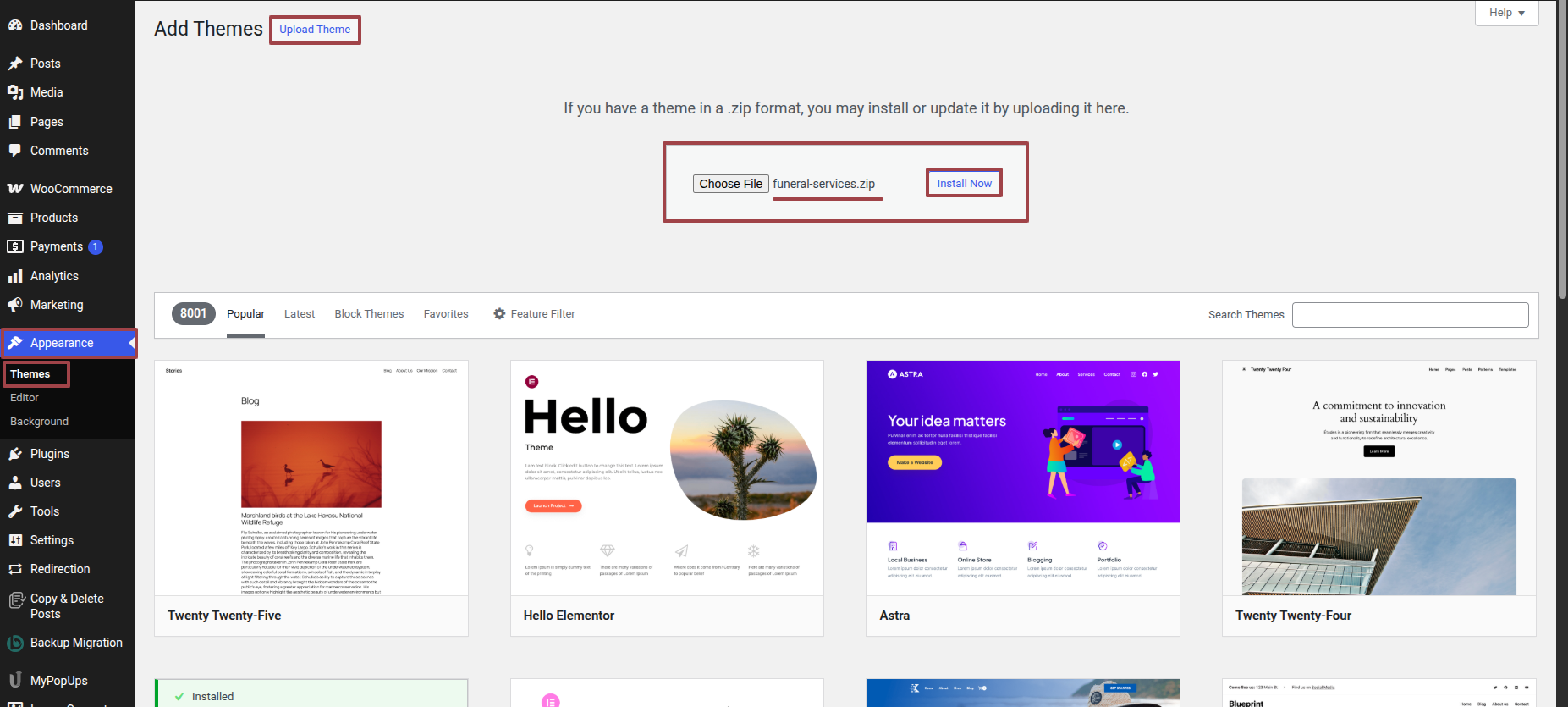
Task: Open the Background submenu link
Action: point(40,422)
